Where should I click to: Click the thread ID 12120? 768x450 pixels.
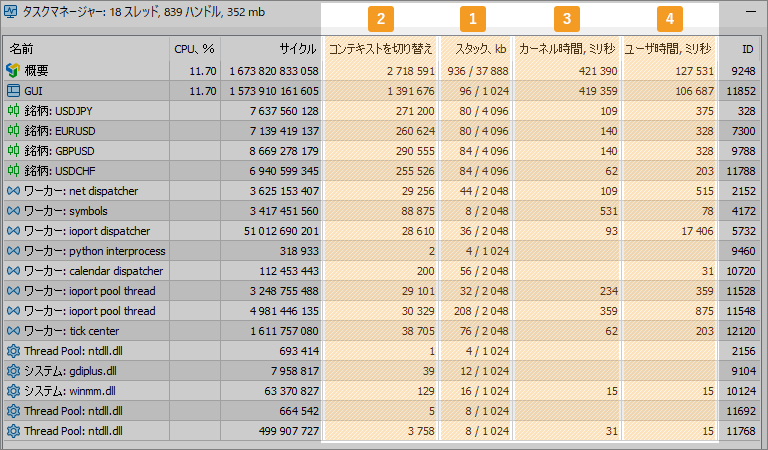click(741, 331)
